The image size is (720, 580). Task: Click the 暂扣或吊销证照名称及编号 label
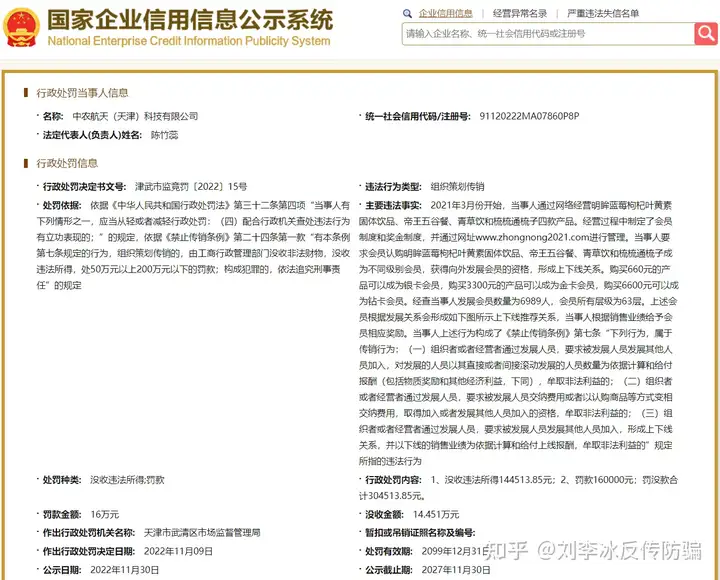point(420,533)
